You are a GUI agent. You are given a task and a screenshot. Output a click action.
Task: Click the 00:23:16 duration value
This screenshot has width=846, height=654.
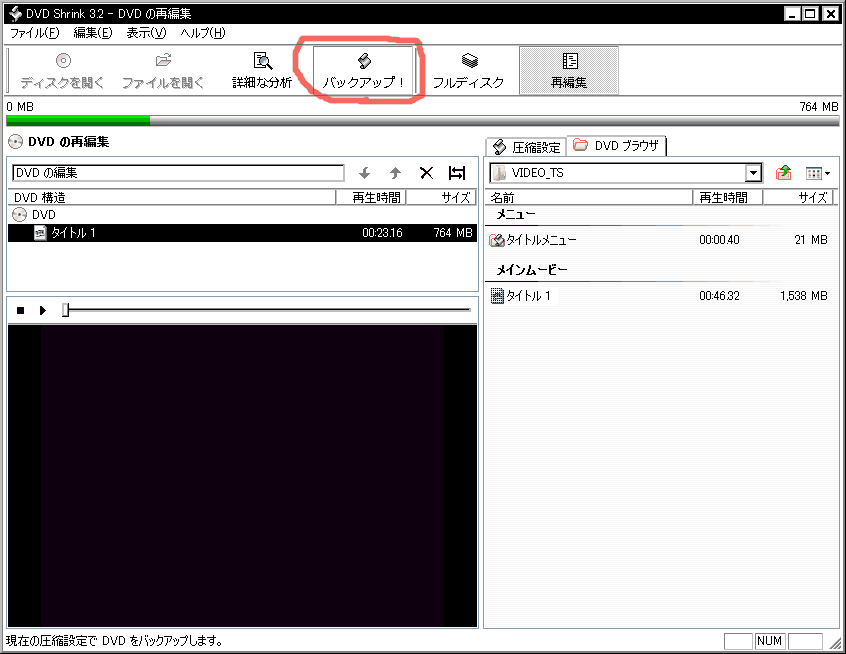[x=382, y=233]
